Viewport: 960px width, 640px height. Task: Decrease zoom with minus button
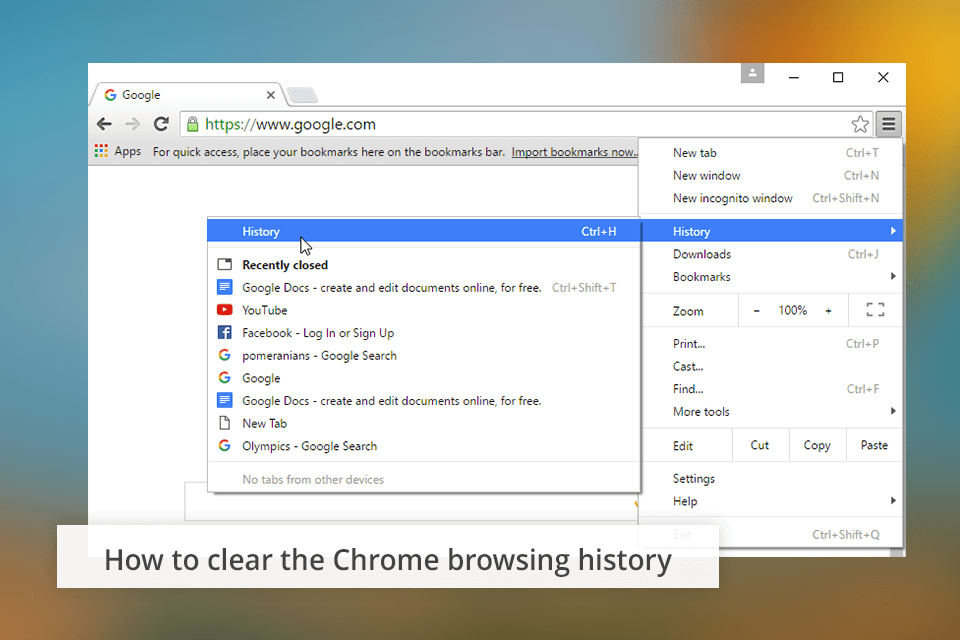(757, 311)
